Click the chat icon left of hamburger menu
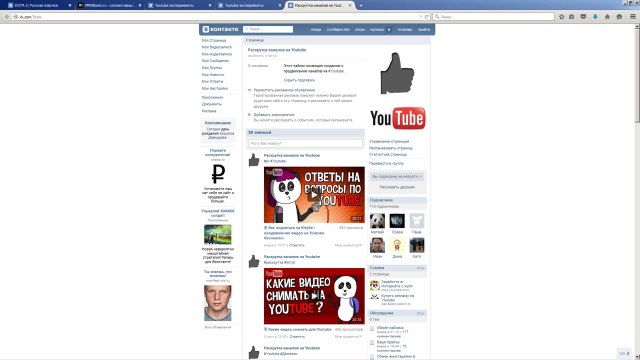 [x=619, y=17]
